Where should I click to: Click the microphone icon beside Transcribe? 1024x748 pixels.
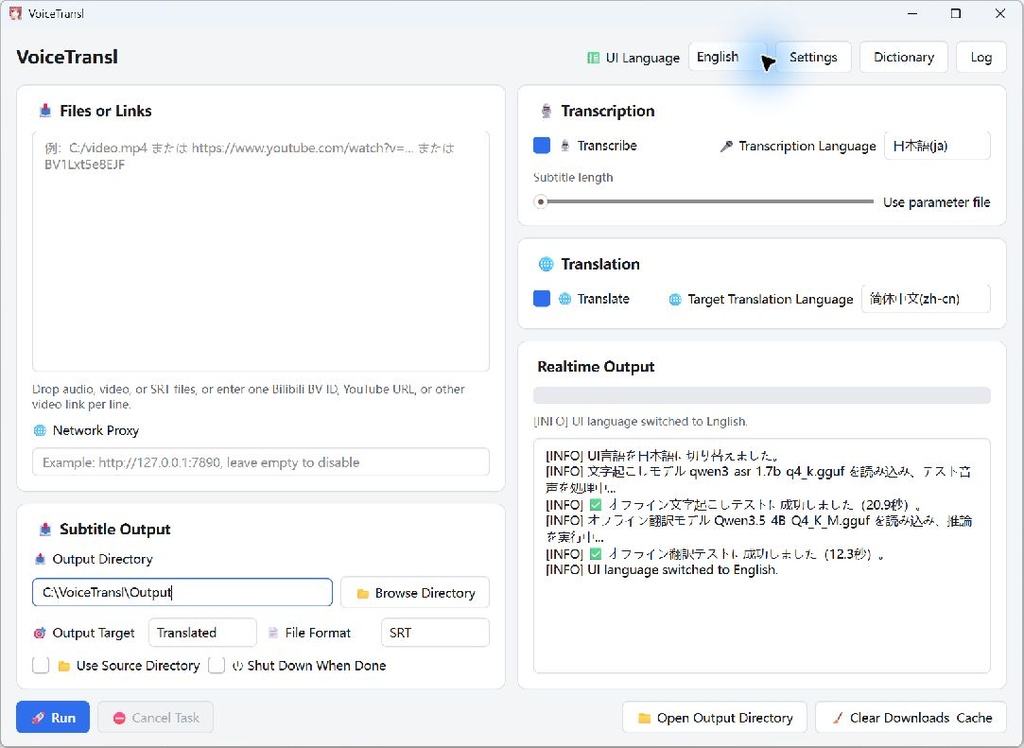tap(565, 146)
